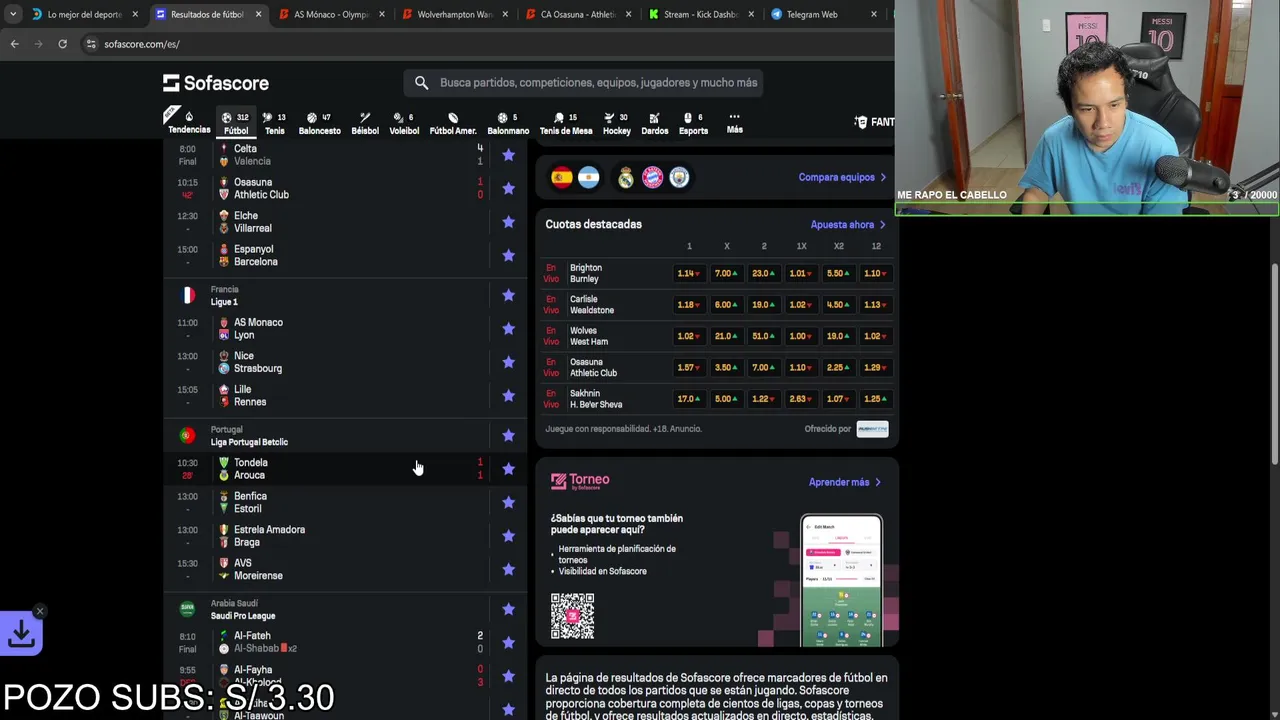The height and width of the screenshot is (720, 1280).
Task: Select the Esports category
Action: tap(693, 123)
